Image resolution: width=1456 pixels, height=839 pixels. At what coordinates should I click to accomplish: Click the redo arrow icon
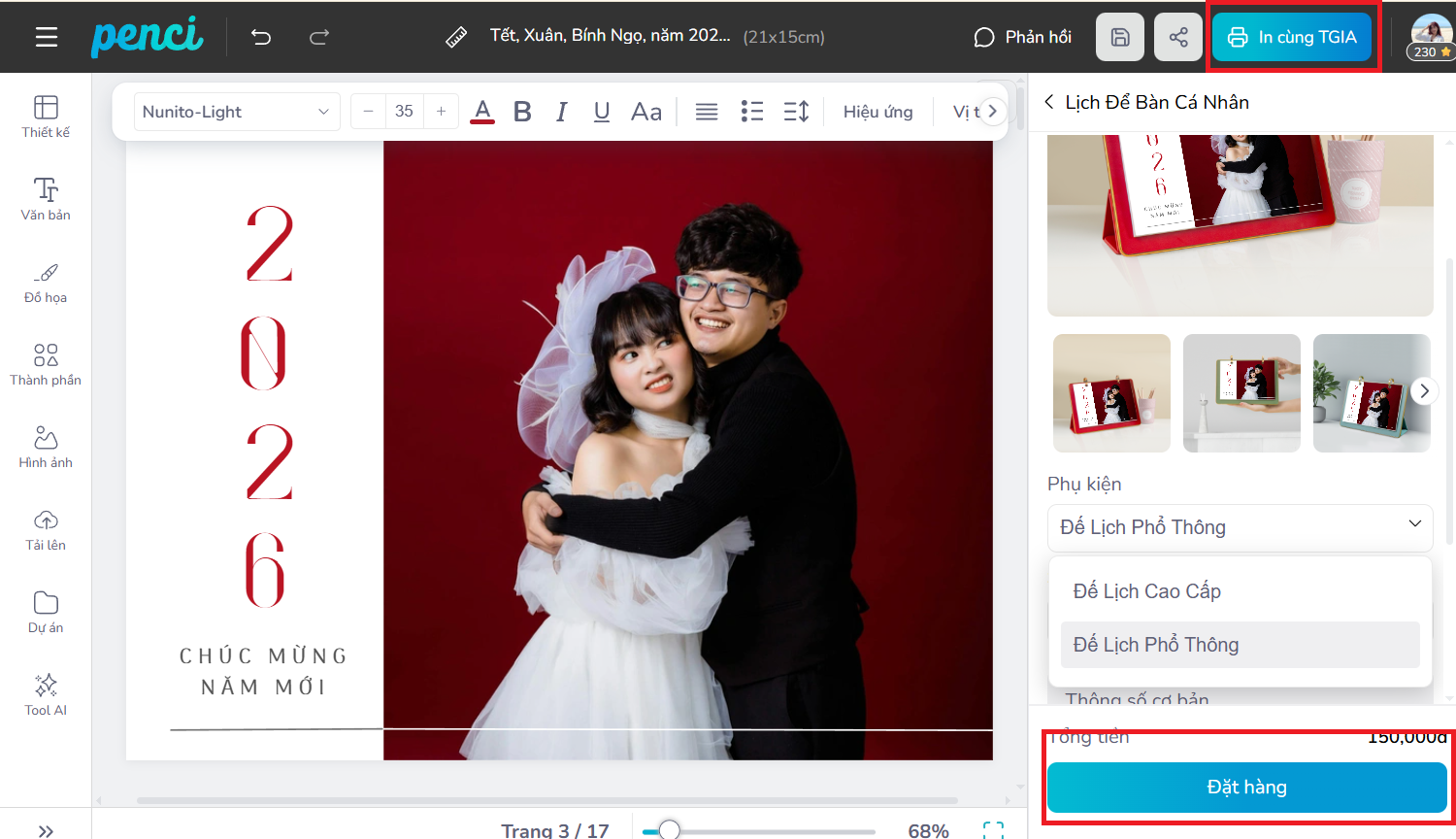pos(319,37)
